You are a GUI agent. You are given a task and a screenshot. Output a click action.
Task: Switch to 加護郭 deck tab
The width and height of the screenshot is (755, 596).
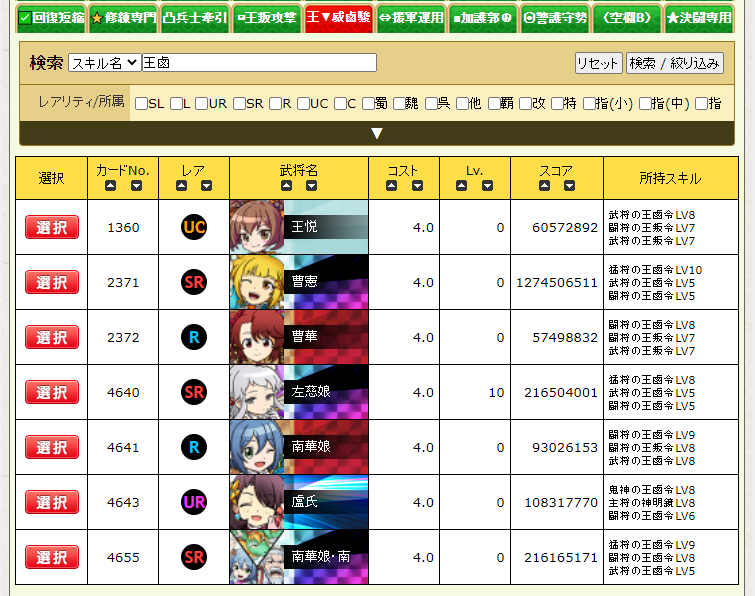483,18
